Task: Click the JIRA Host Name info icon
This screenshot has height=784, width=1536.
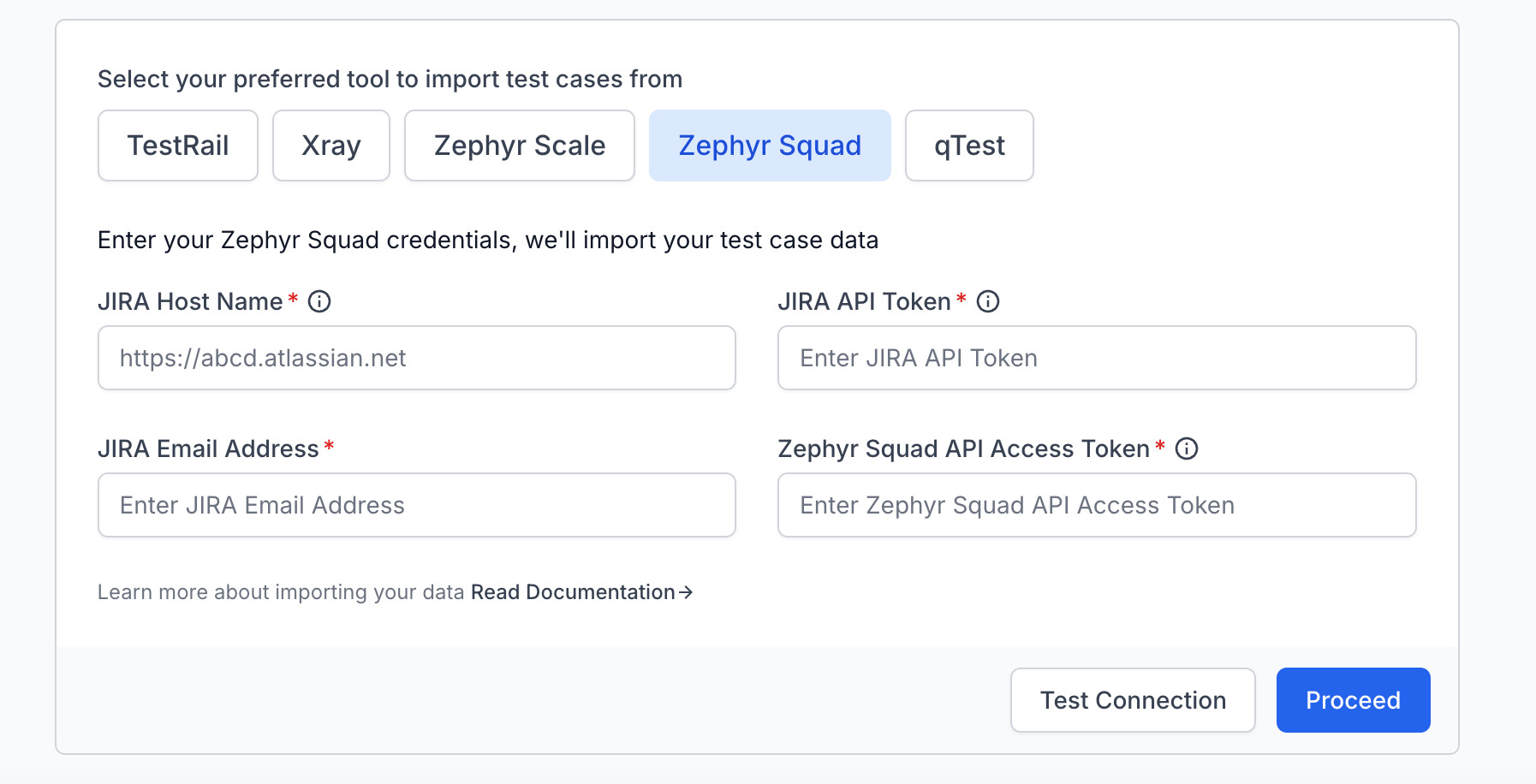Action: [x=319, y=301]
